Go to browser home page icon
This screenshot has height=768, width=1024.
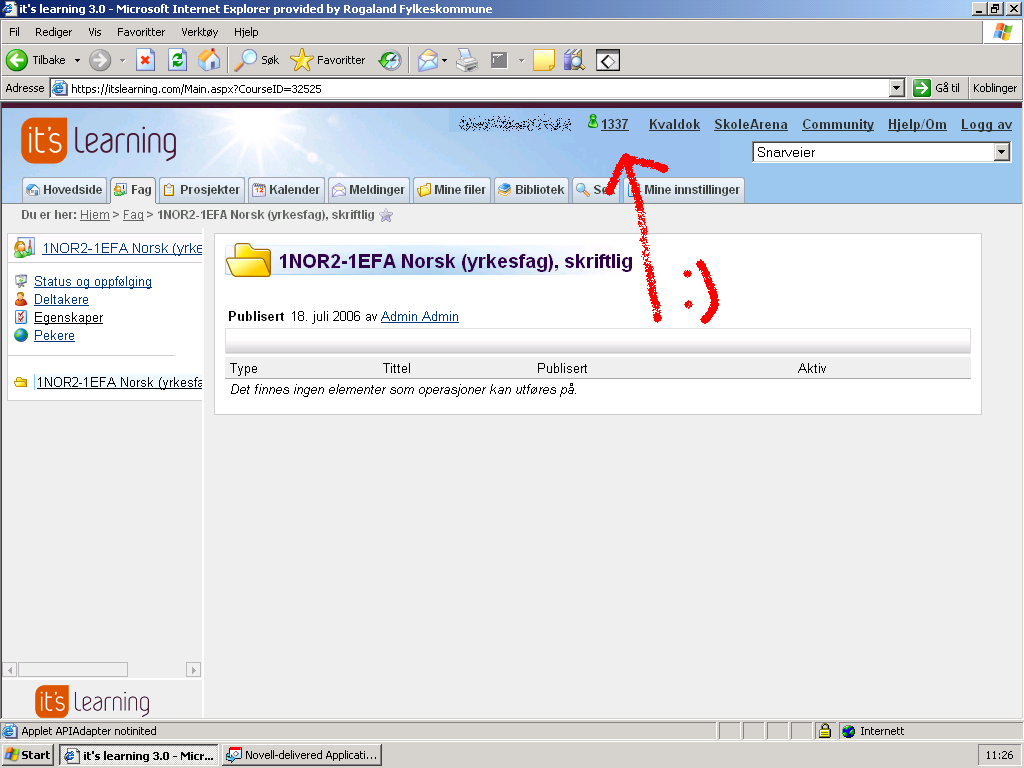pos(209,60)
